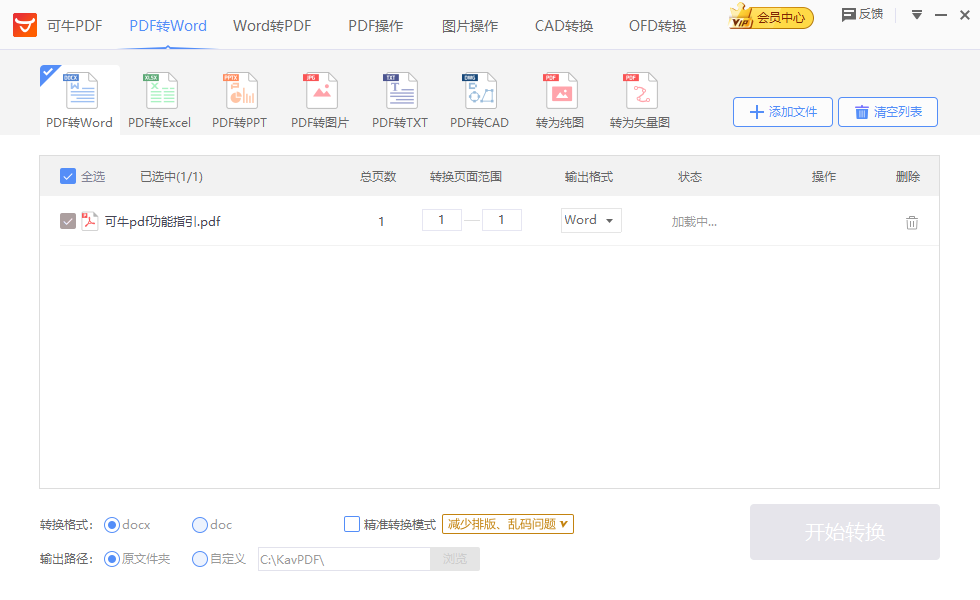The height and width of the screenshot is (600, 980).
Task: Choose the doc format radio button
Action: (200, 525)
